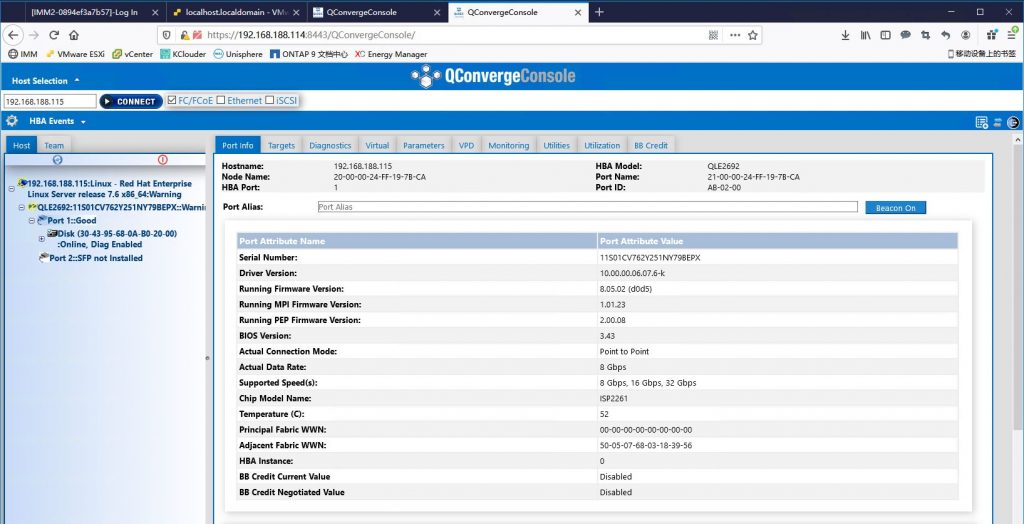Open the Energy Manager bookmark
The height and width of the screenshot is (524, 1024).
[x=391, y=54]
